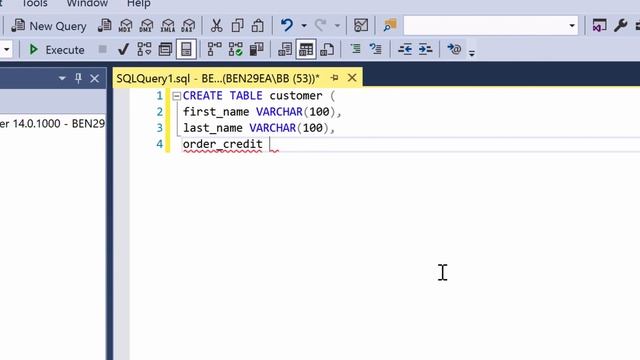Collapse the CREATE TABLE code block
Screen dimensions: 640x360
point(176,96)
